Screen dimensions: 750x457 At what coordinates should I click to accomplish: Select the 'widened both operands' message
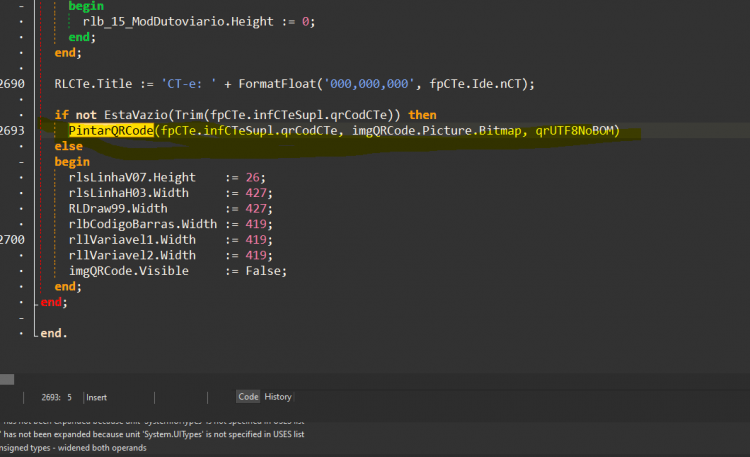[73, 448]
